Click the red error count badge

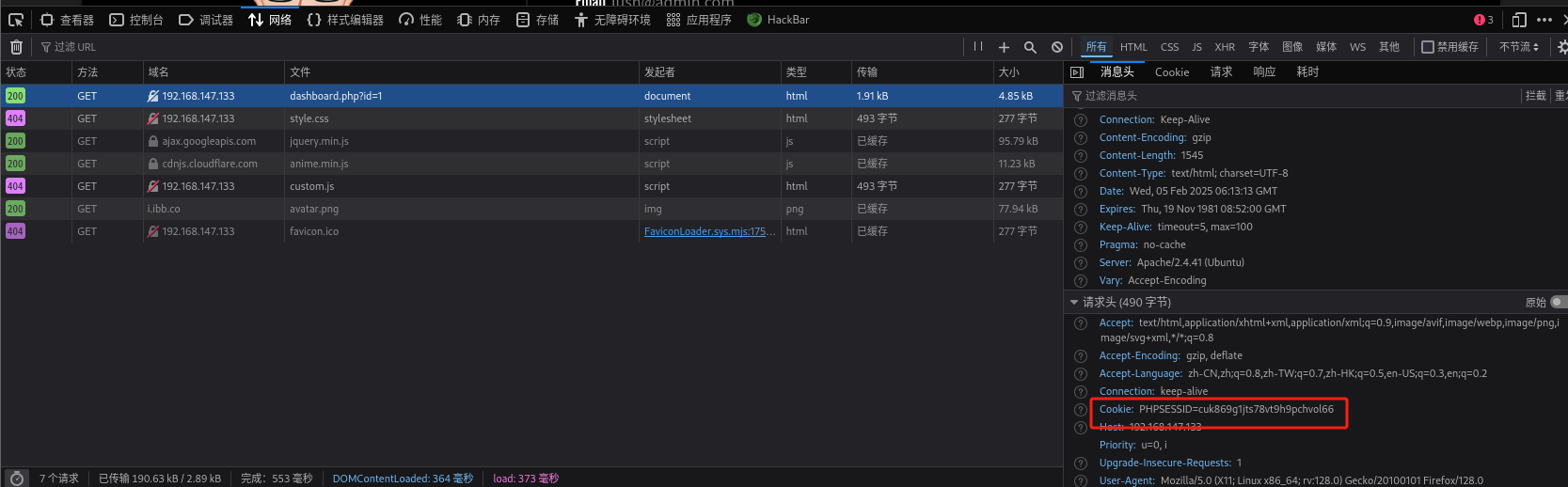click(x=1483, y=20)
